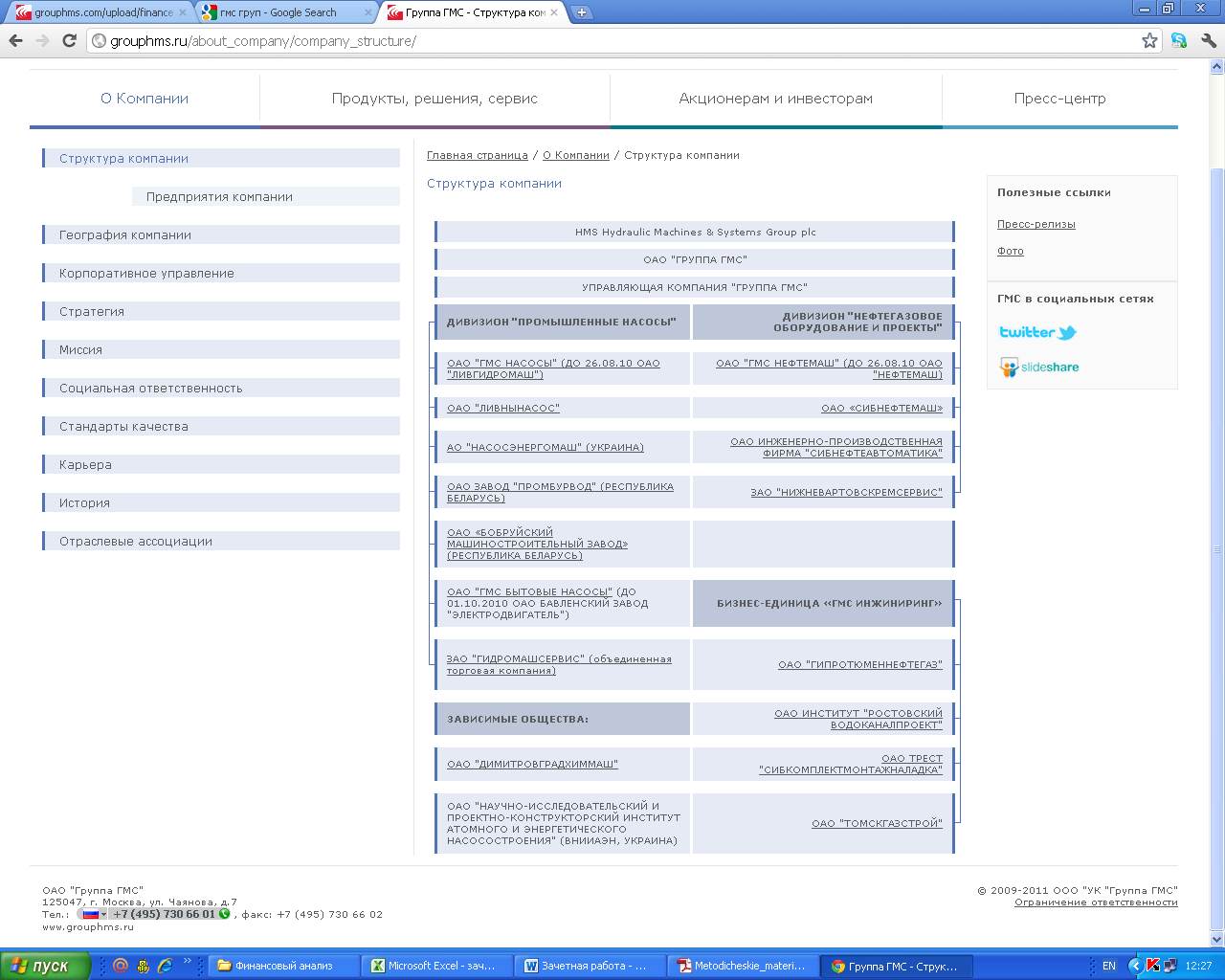Image resolution: width=1225 pixels, height=980 pixels.
Task: Open 'Карьера' sidebar item
Action: (221, 464)
